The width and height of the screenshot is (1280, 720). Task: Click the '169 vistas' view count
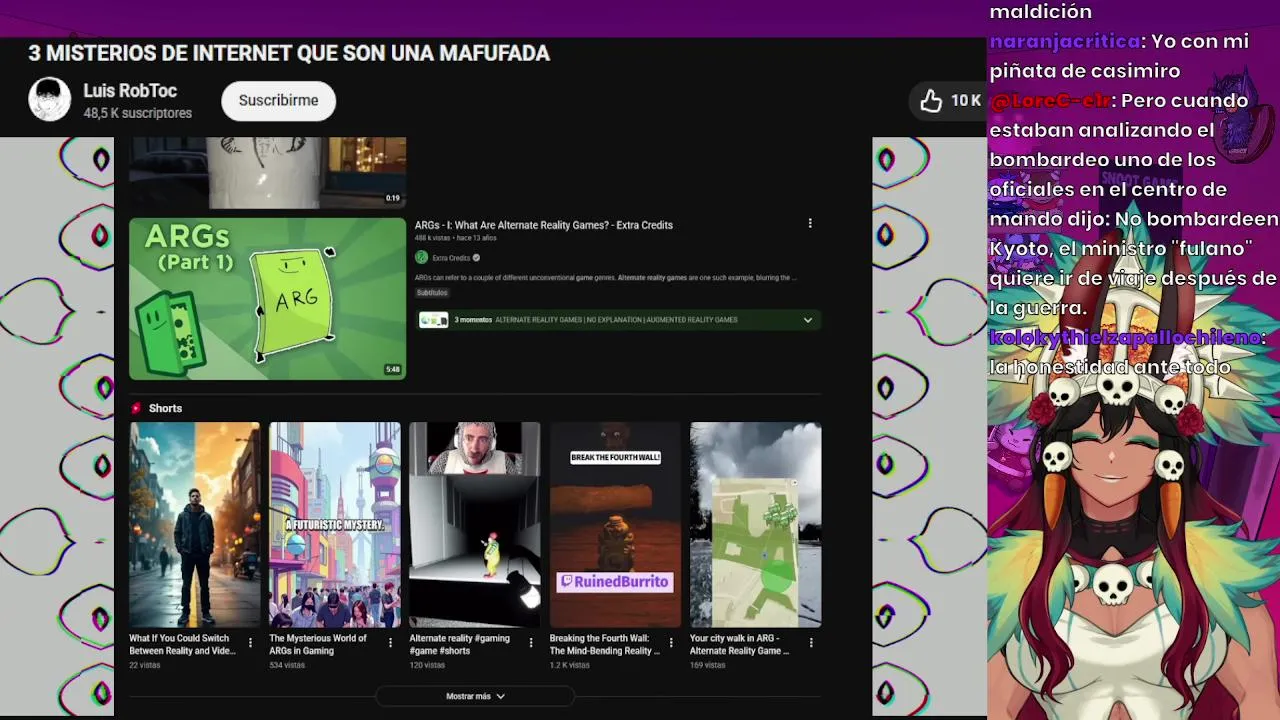pos(707,665)
